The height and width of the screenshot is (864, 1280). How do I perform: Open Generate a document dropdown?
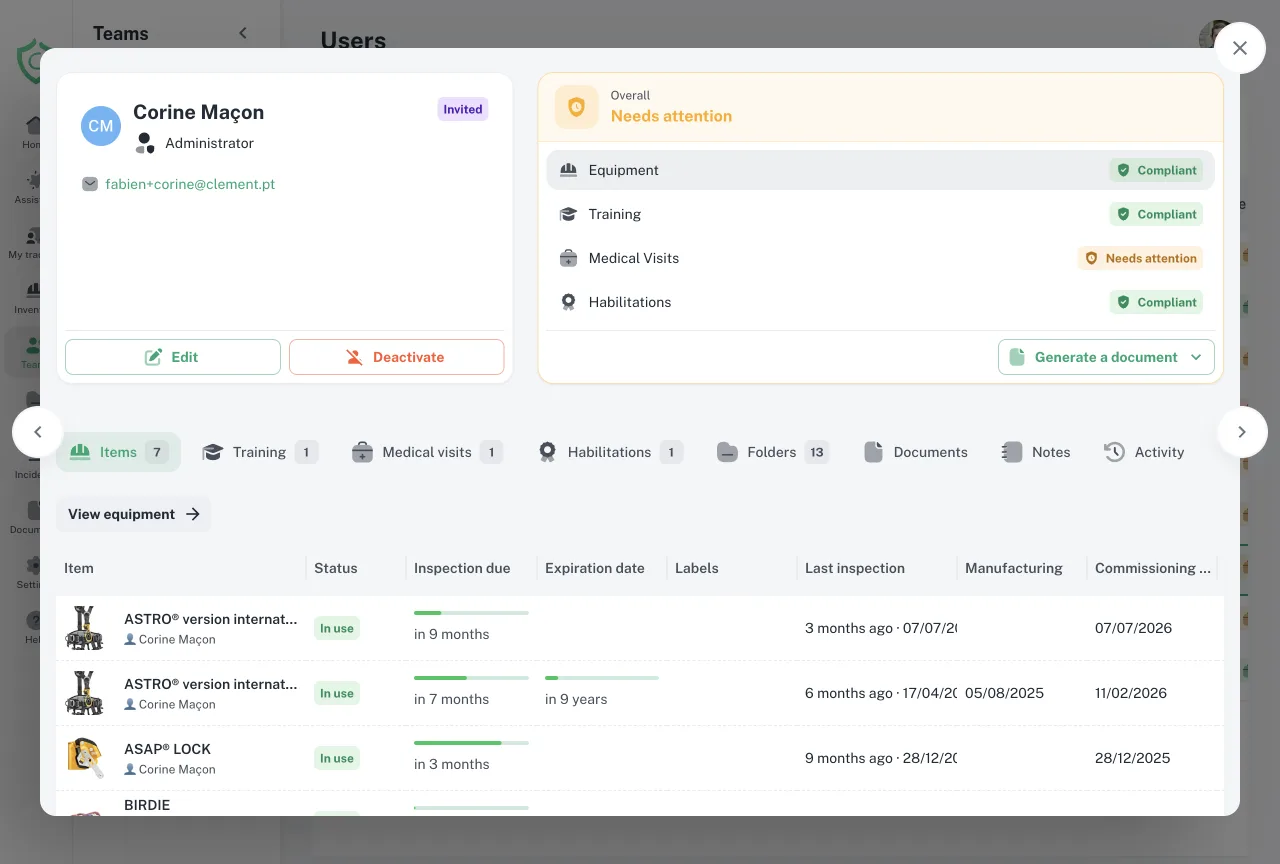pos(1106,357)
